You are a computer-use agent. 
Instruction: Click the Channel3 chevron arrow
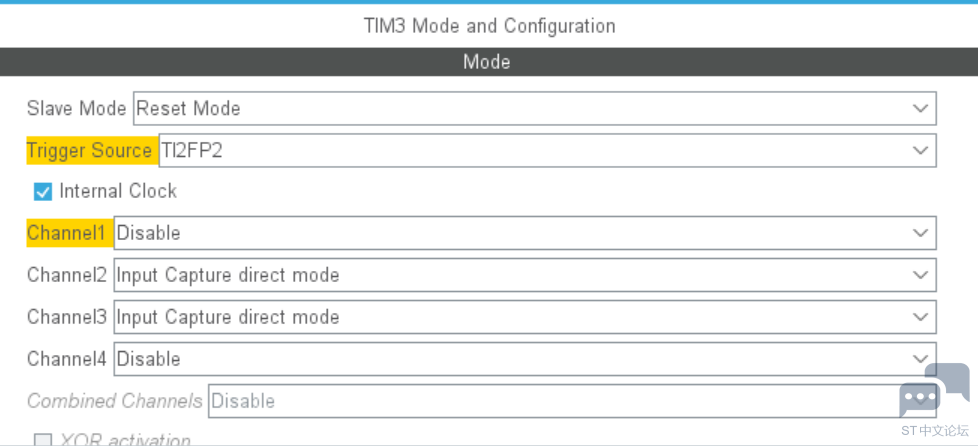920,317
